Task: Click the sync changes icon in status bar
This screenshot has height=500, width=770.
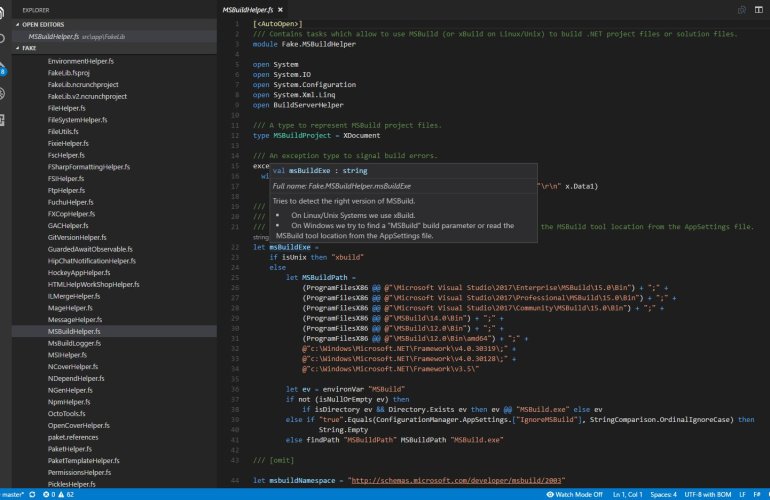Action: pyautogui.click(x=34, y=494)
